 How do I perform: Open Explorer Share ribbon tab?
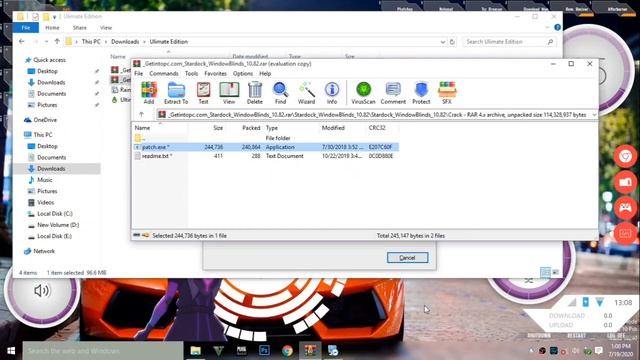point(80,28)
